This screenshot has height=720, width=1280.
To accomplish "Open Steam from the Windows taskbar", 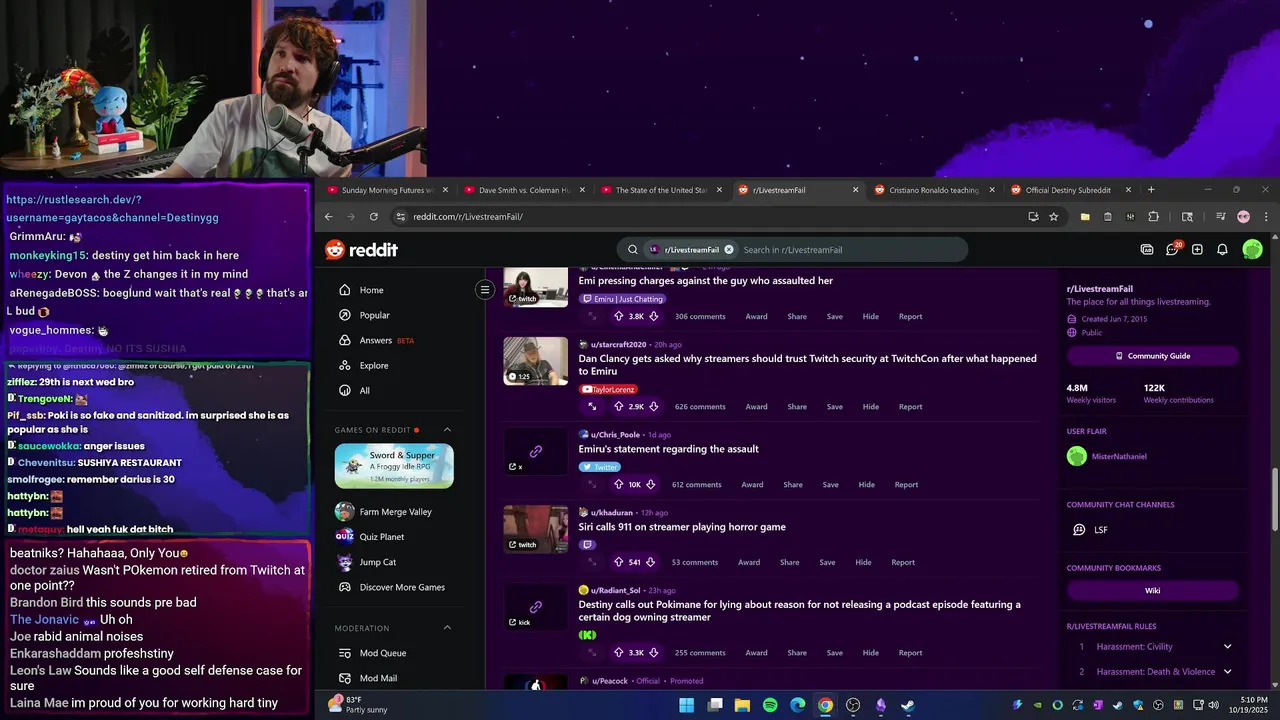I will click(907, 705).
